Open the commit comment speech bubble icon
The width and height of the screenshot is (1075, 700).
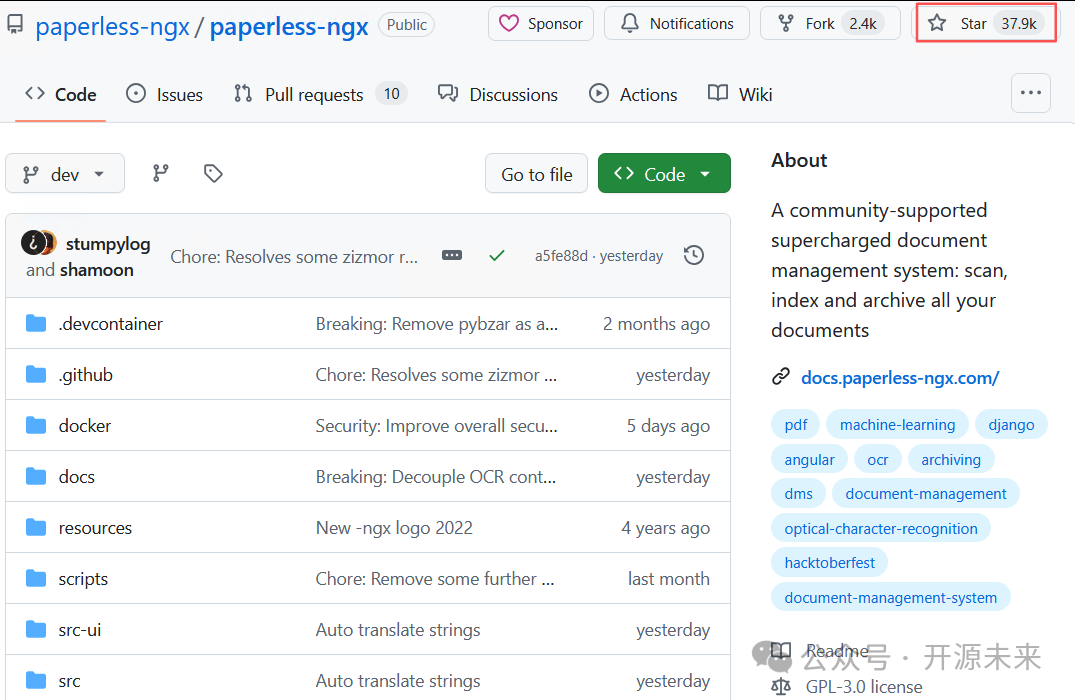[x=452, y=255]
